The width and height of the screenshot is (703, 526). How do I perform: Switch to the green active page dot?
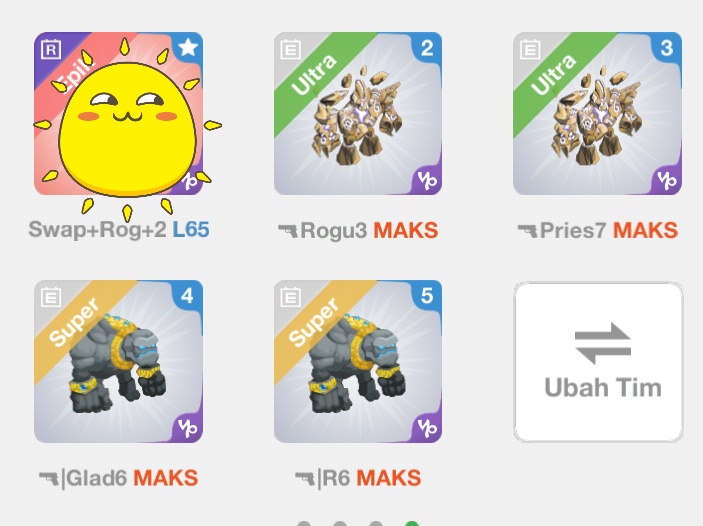pyautogui.click(x=412, y=524)
